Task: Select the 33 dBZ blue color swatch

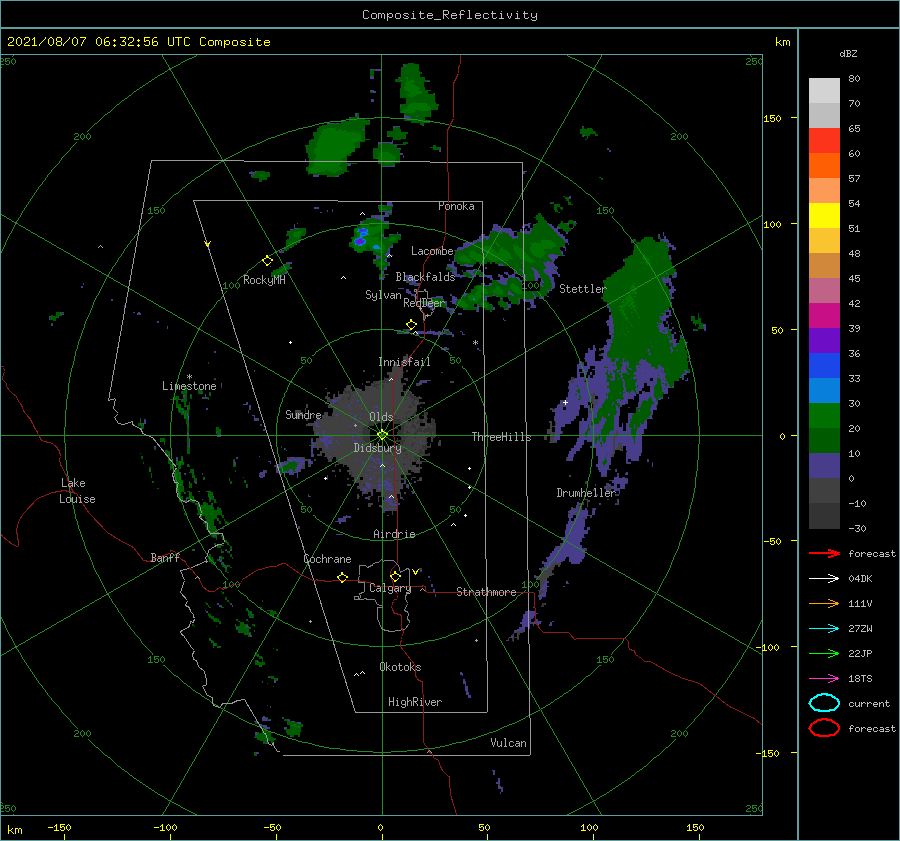Action: (824, 365)
